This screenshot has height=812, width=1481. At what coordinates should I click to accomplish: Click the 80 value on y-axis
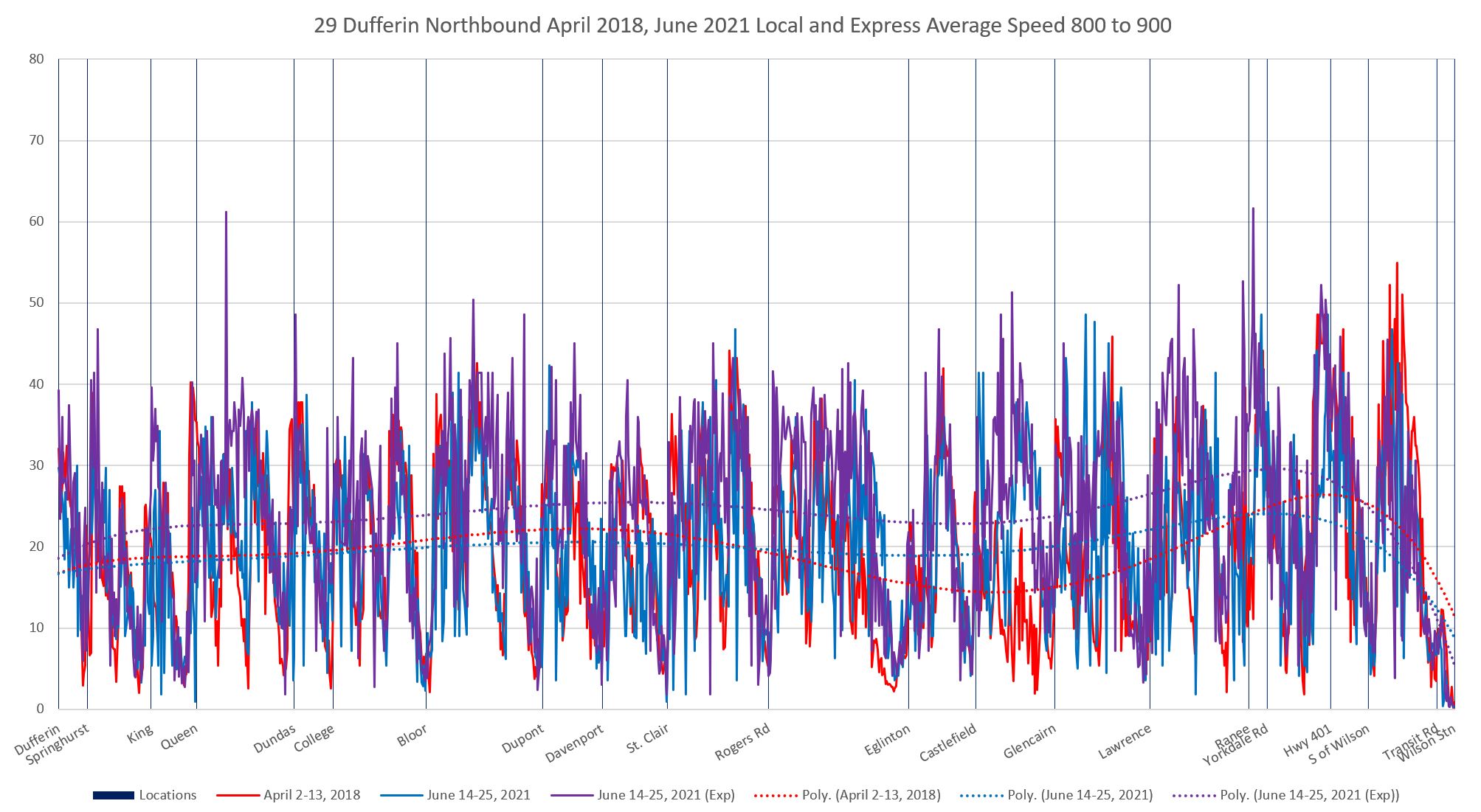point(36,59)
